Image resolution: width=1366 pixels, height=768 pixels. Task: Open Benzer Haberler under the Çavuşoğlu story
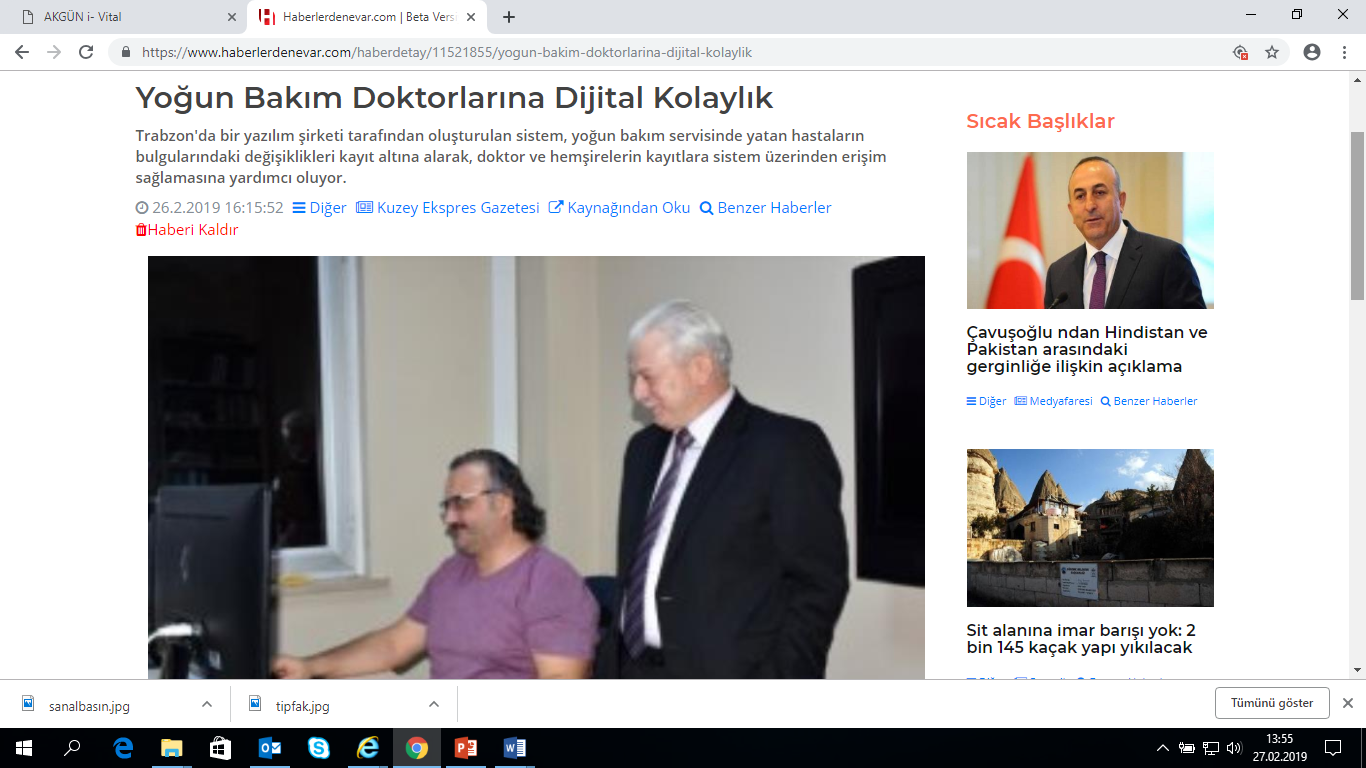pos(1149,401)
